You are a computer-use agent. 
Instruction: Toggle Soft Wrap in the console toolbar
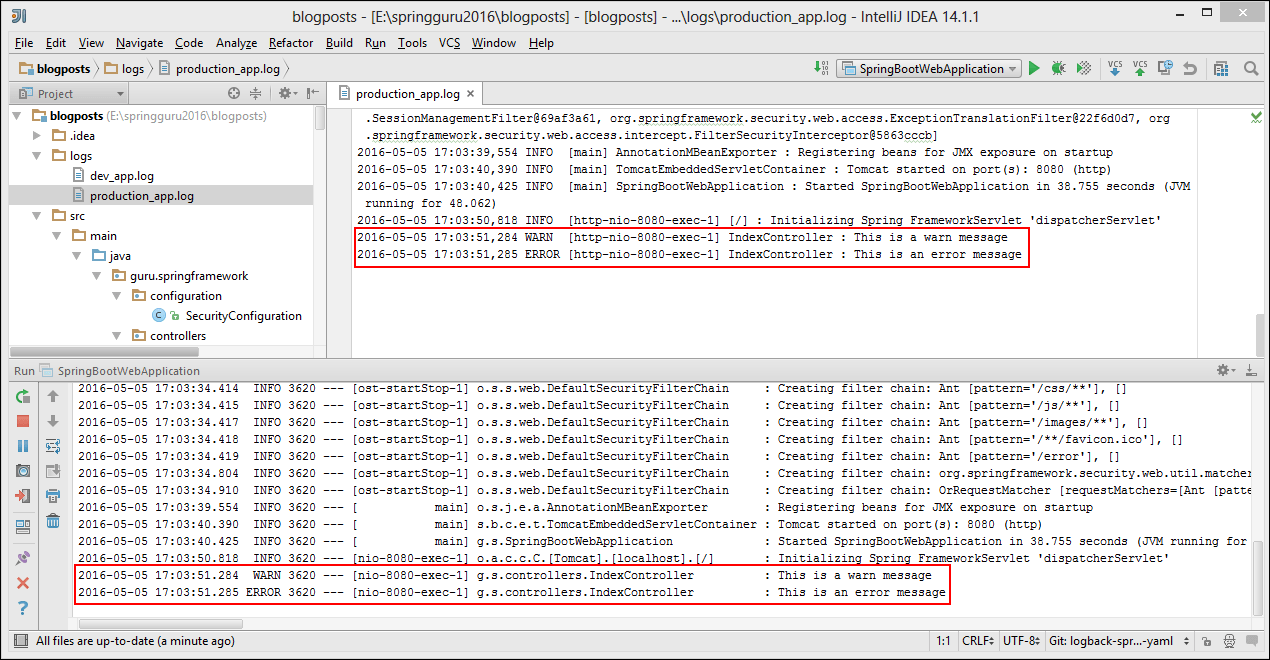coord(51,445)
